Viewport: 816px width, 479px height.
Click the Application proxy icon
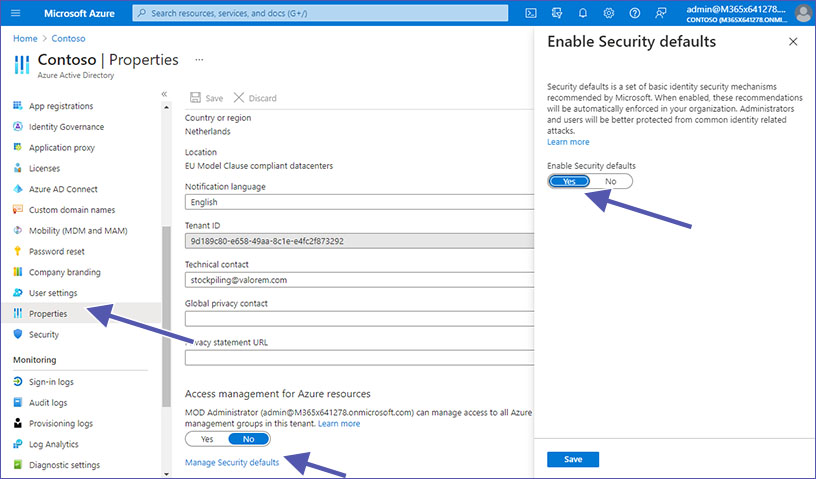pos(18,147)
